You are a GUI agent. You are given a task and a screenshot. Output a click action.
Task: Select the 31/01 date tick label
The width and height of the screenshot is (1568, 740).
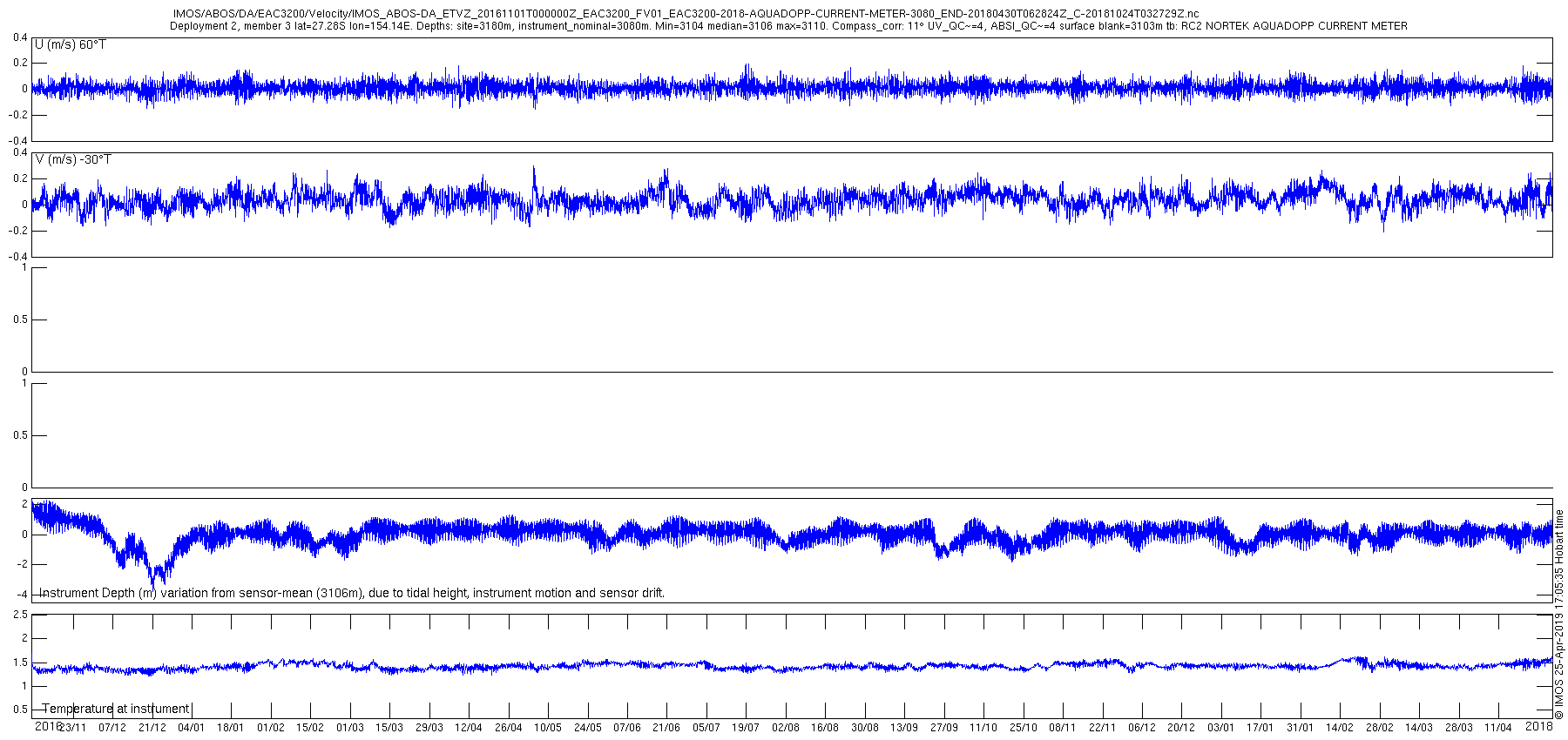pyautogui.click(x=1301, y=728)
